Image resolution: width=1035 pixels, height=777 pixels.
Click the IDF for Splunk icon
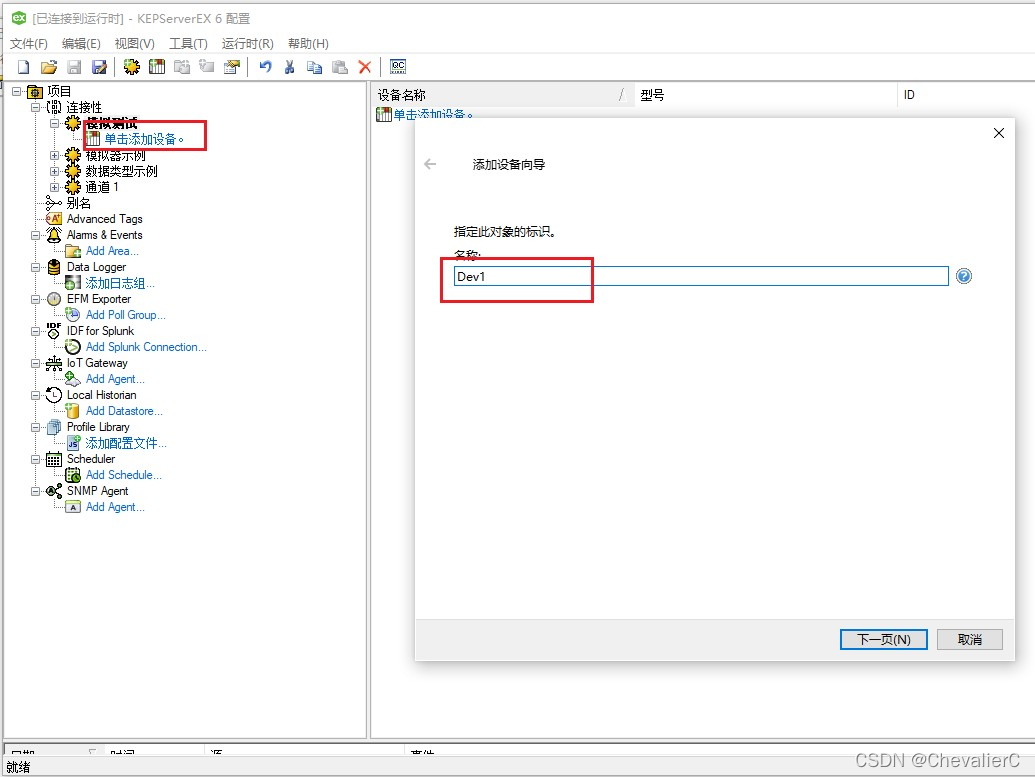[x=54, y=331]
